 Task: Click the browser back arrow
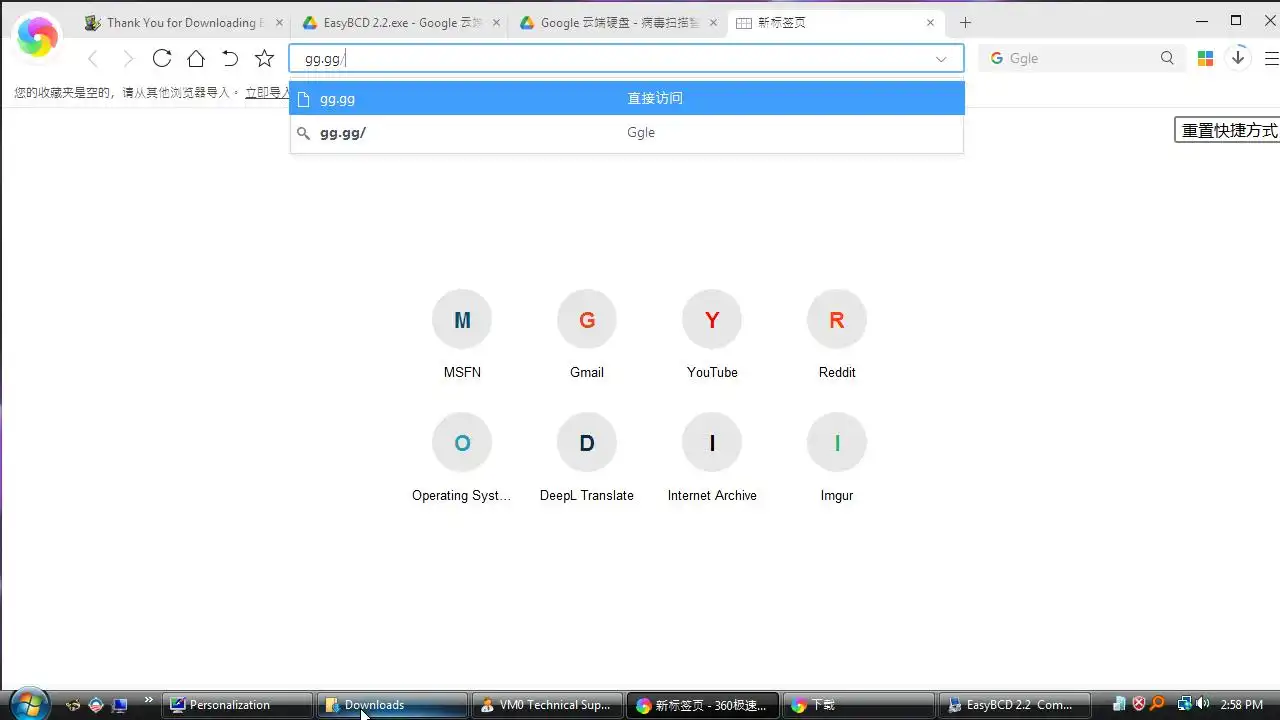click(x=93, y=59)
